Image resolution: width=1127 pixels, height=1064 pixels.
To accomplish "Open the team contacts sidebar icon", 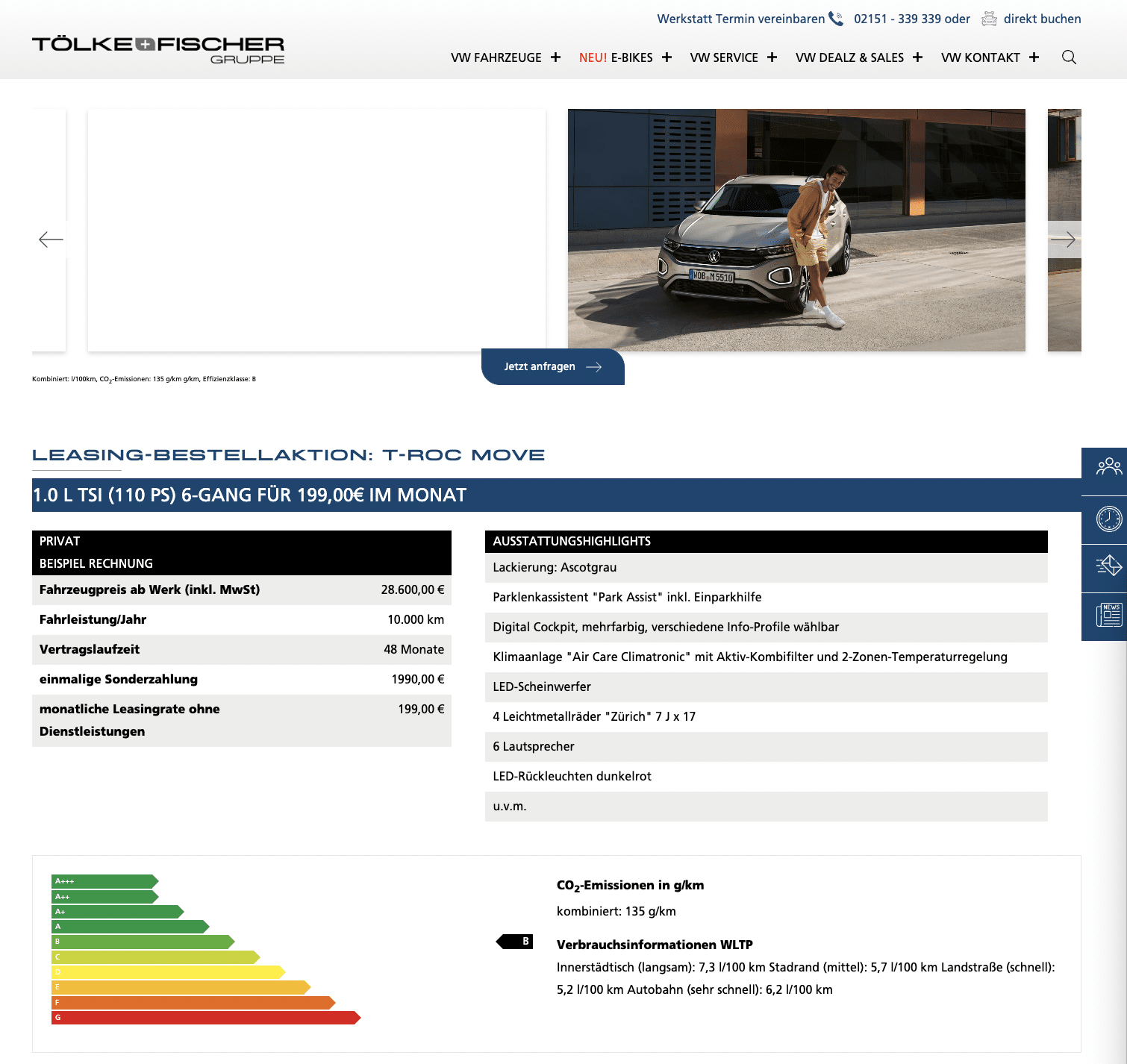I will tap(1108, 467).
